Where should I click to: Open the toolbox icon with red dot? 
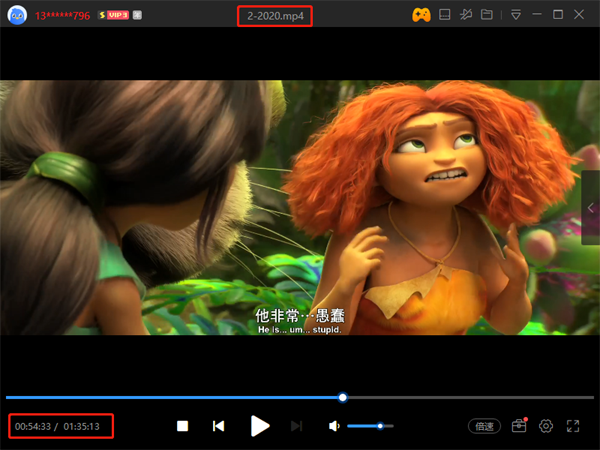click(x=518, y=426)
